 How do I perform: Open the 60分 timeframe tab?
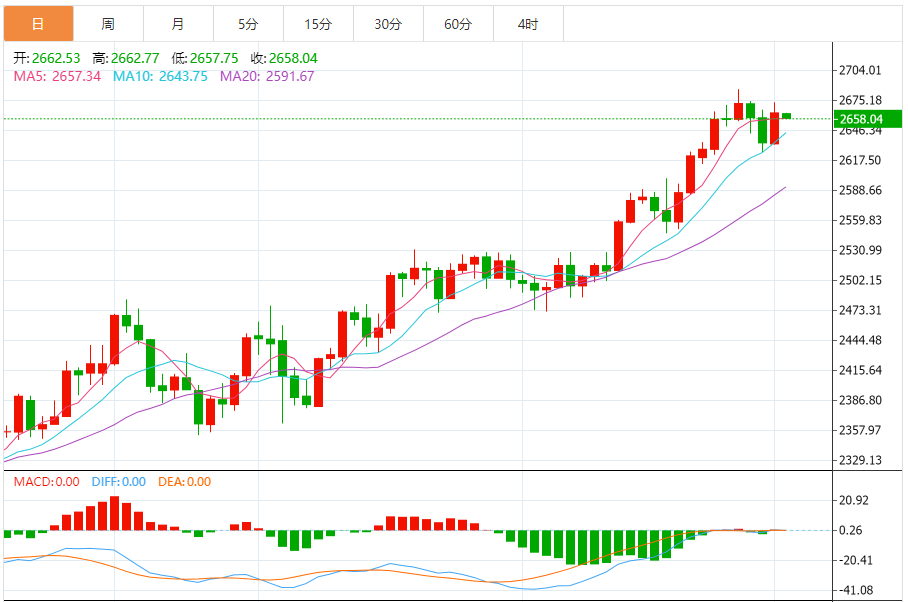click(x=459, y=24)
